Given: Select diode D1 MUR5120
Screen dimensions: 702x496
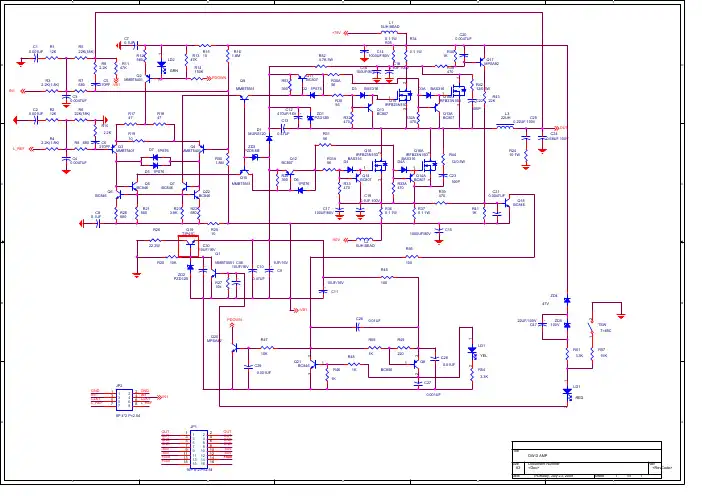Looking at the screenshot, I should pyautogui.click(x=269, y=139).
